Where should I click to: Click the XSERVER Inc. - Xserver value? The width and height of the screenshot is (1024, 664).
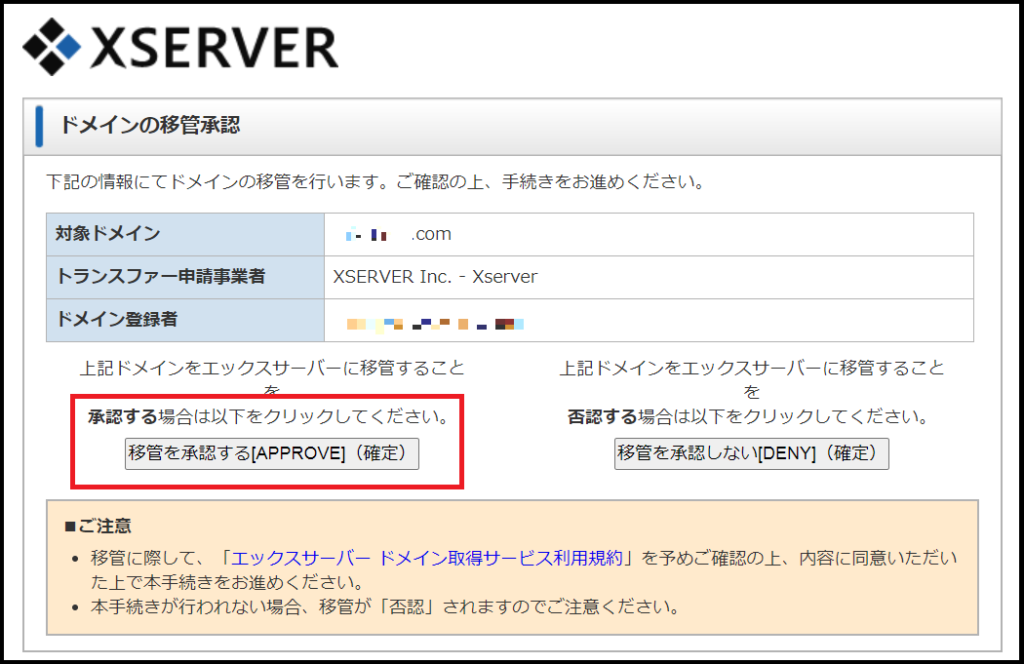(x=435, y=277)
